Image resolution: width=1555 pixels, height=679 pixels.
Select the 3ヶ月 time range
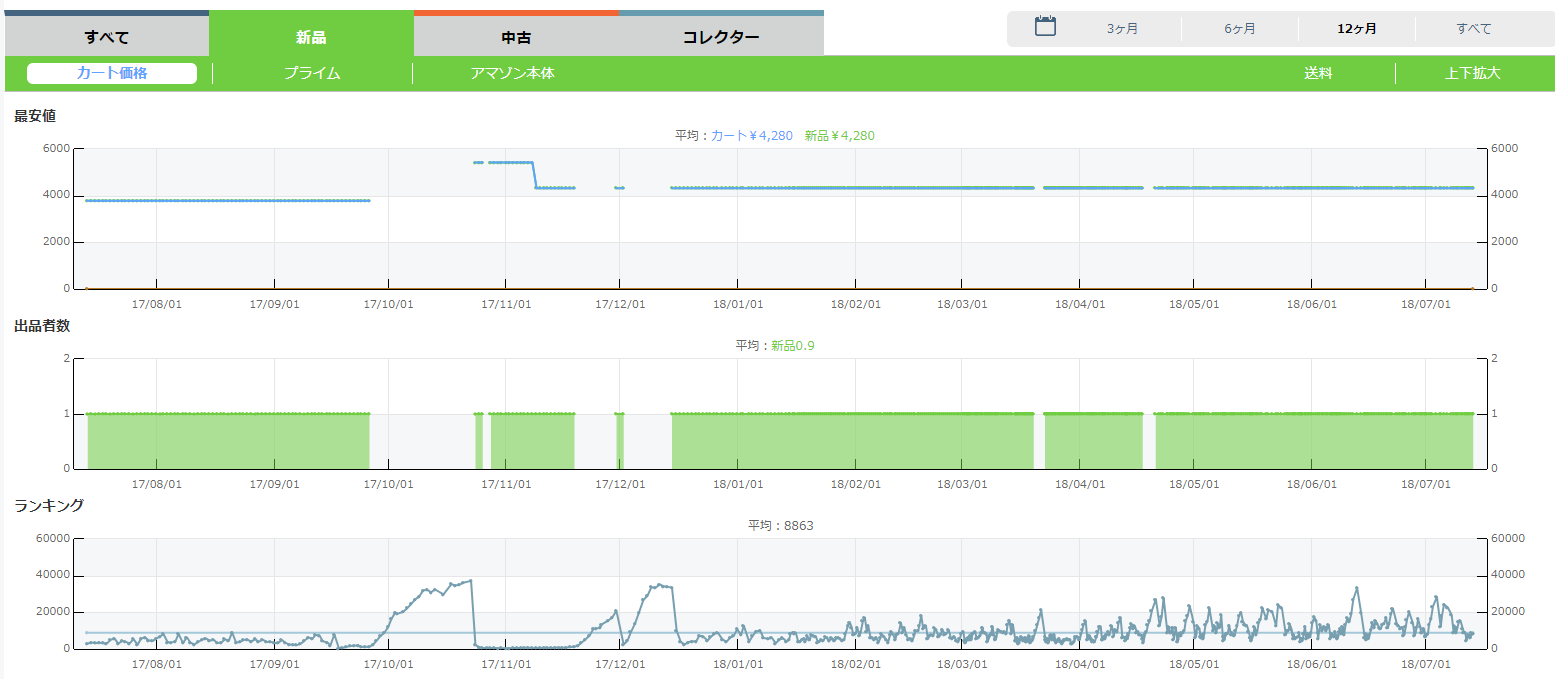tap(1122, 29)
